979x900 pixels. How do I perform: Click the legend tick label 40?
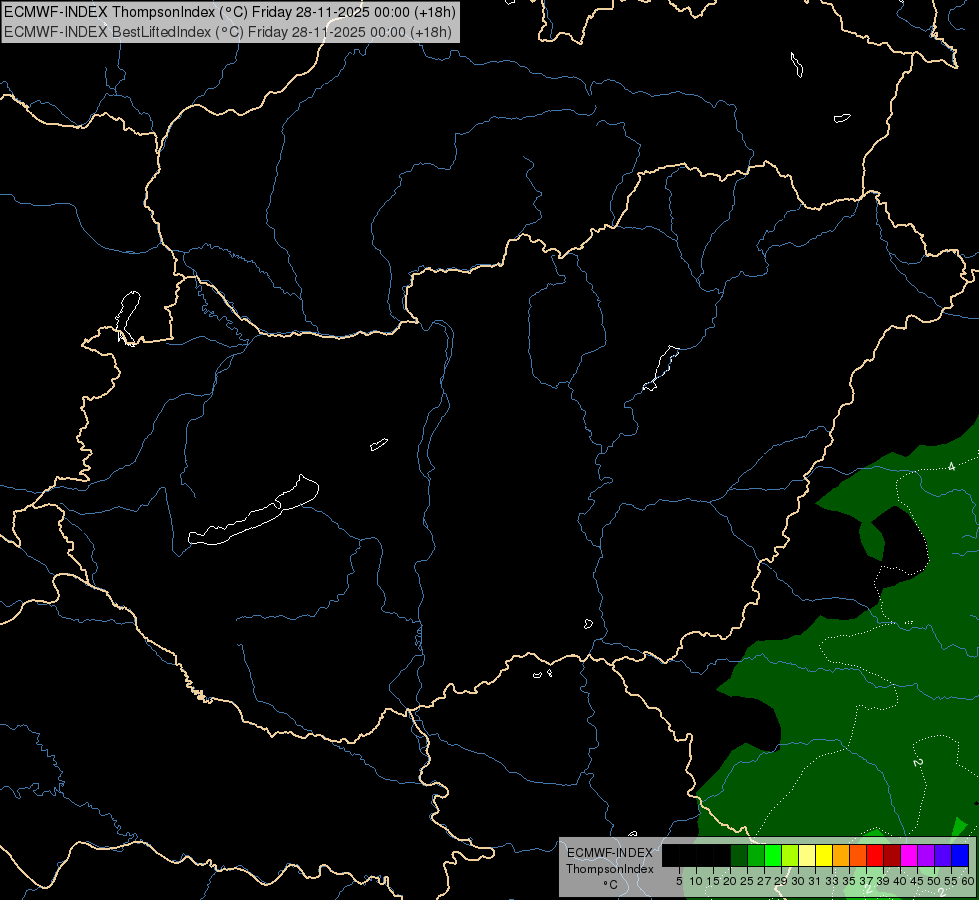[x=900, y=881]
